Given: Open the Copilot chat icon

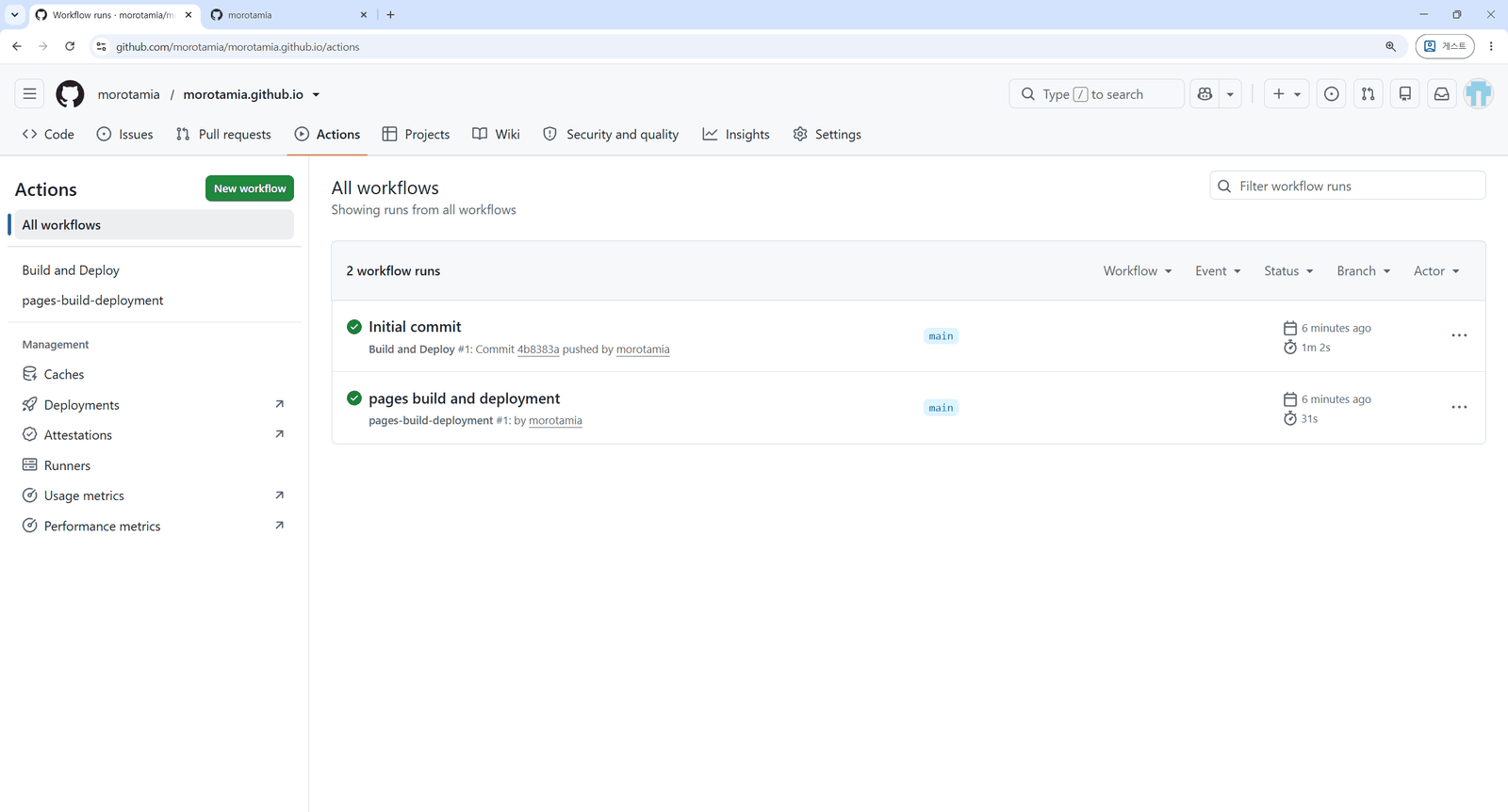Looking at the screenshot, I should [x=1205, y=94].
